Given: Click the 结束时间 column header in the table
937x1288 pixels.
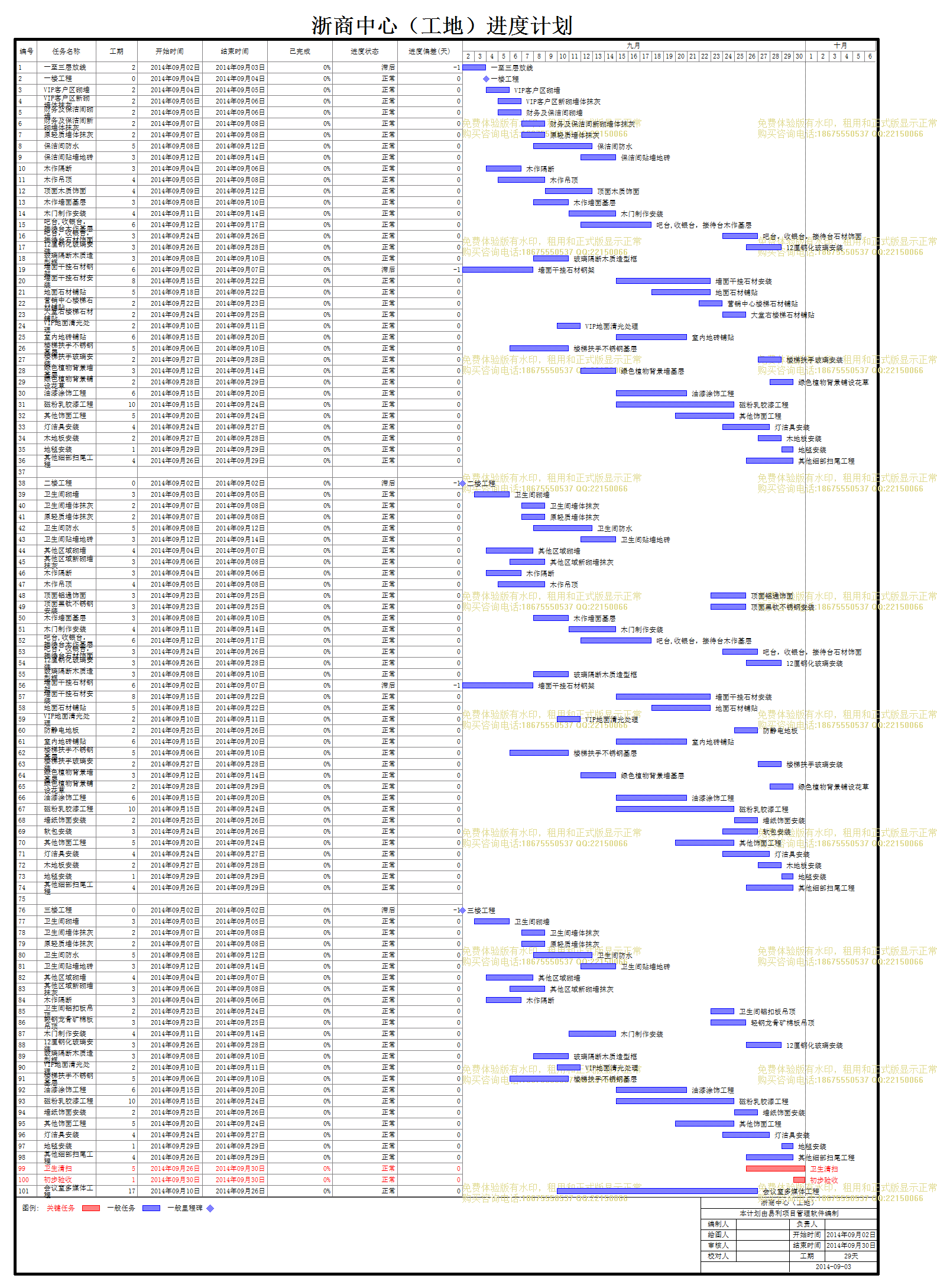Looking at the screenshot, I should (x=235, y=51).
